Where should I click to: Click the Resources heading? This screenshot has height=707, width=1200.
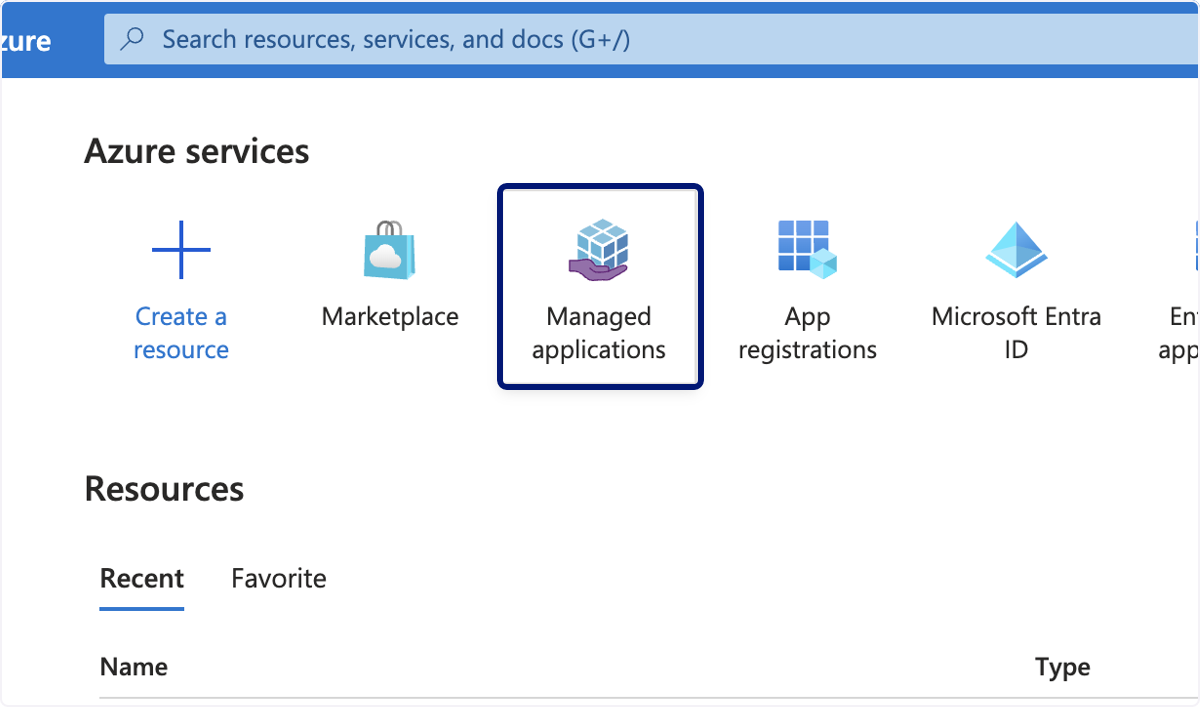(164, 489)
